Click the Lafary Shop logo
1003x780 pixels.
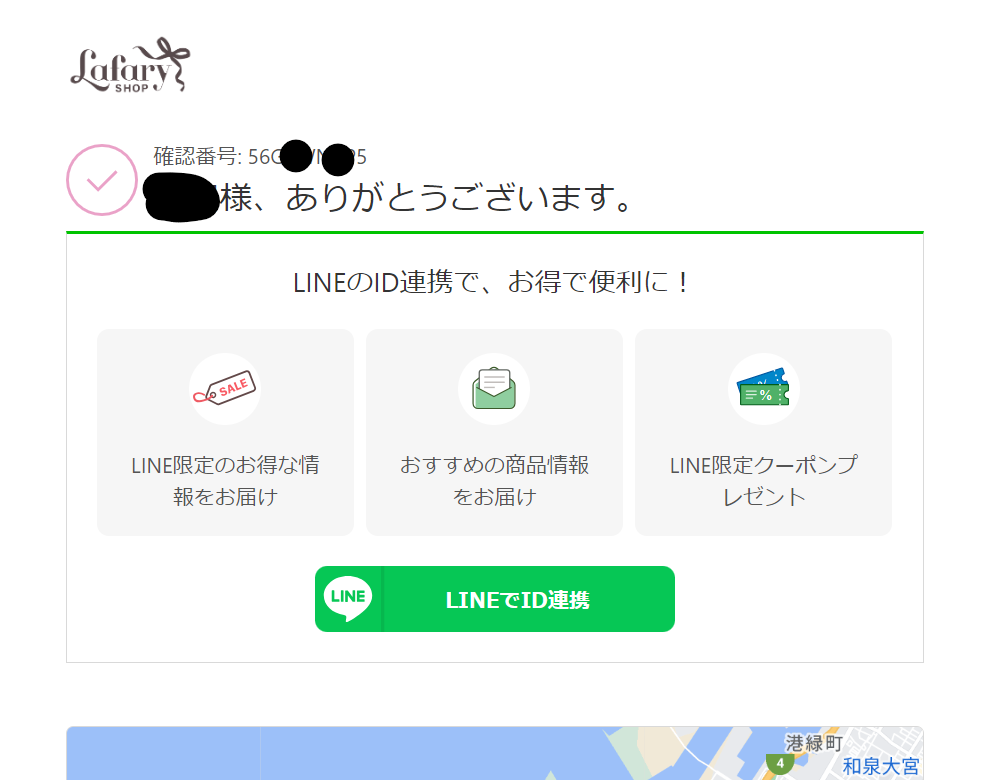[x=130, y=65]
